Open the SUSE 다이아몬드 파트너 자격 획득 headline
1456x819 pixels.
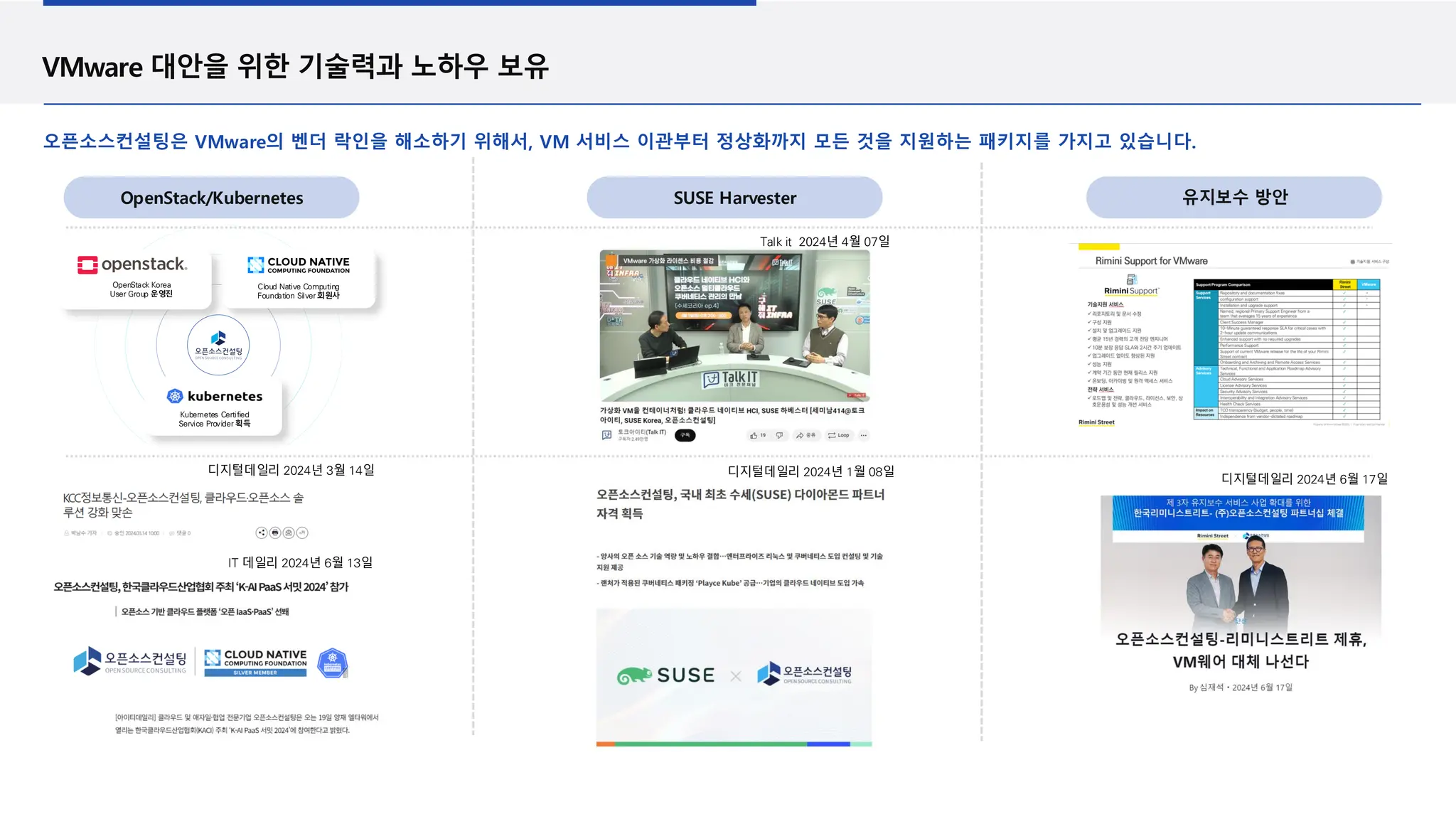click(x=740, y=503)
